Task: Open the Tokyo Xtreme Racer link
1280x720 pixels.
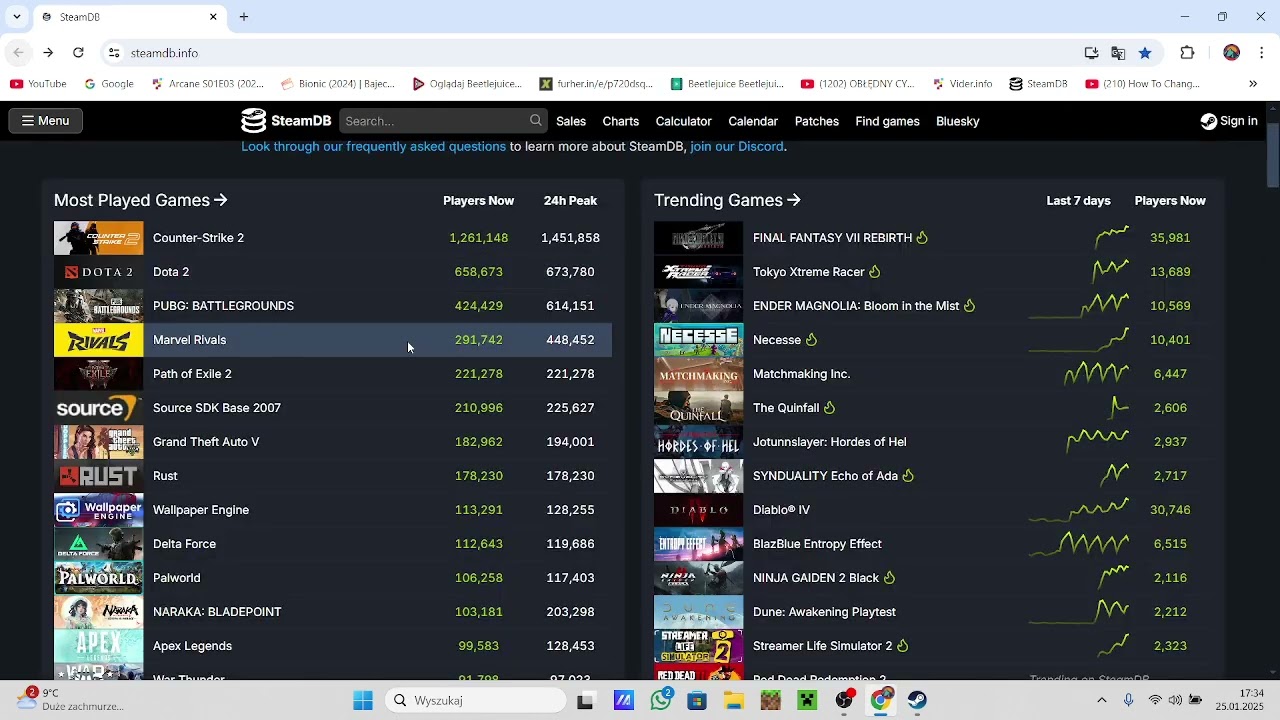Action: click(x=808, y=272)
